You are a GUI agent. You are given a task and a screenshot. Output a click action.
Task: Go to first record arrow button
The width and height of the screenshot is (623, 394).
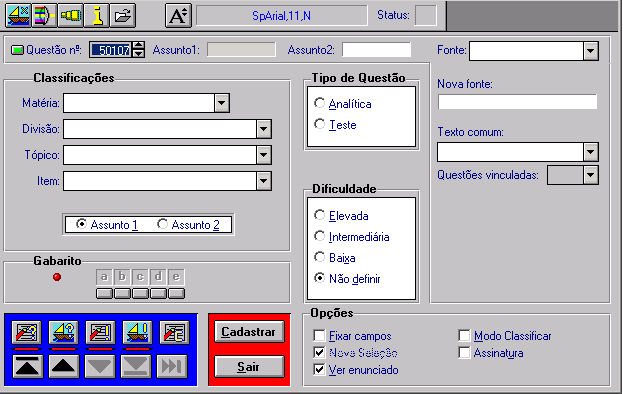[27, 366]
